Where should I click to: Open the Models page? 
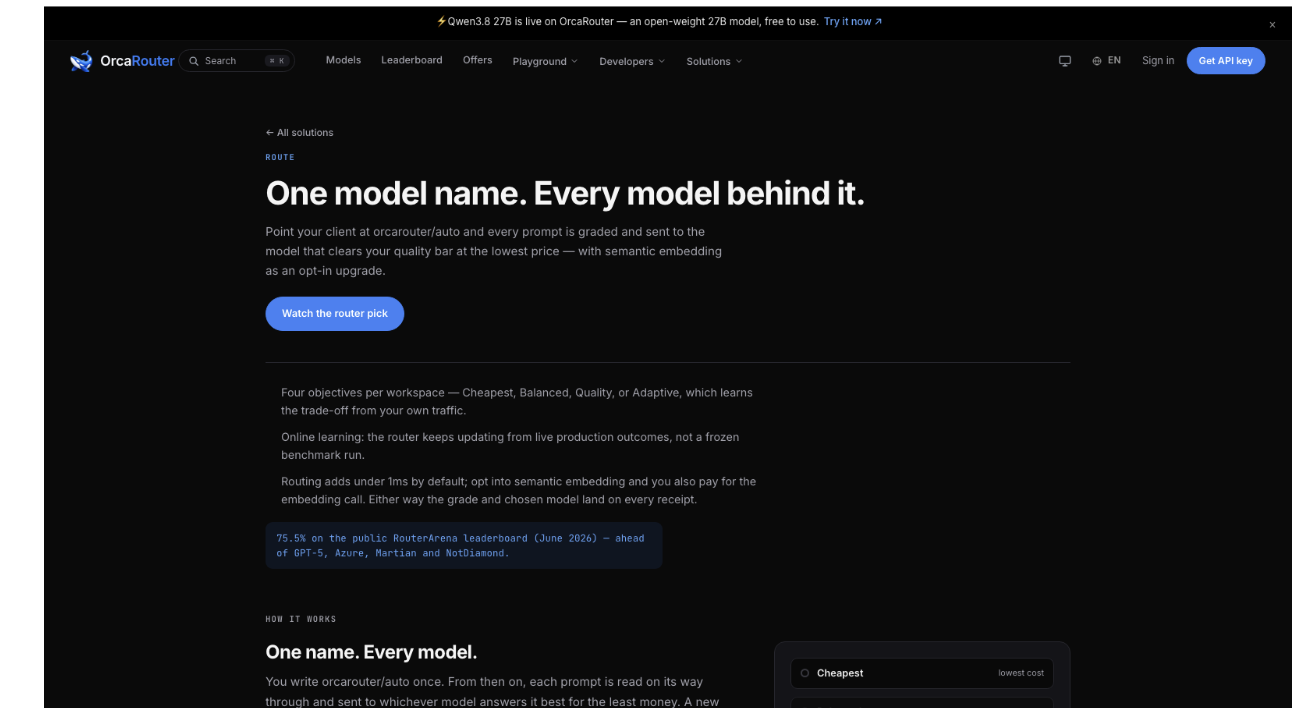343,60
